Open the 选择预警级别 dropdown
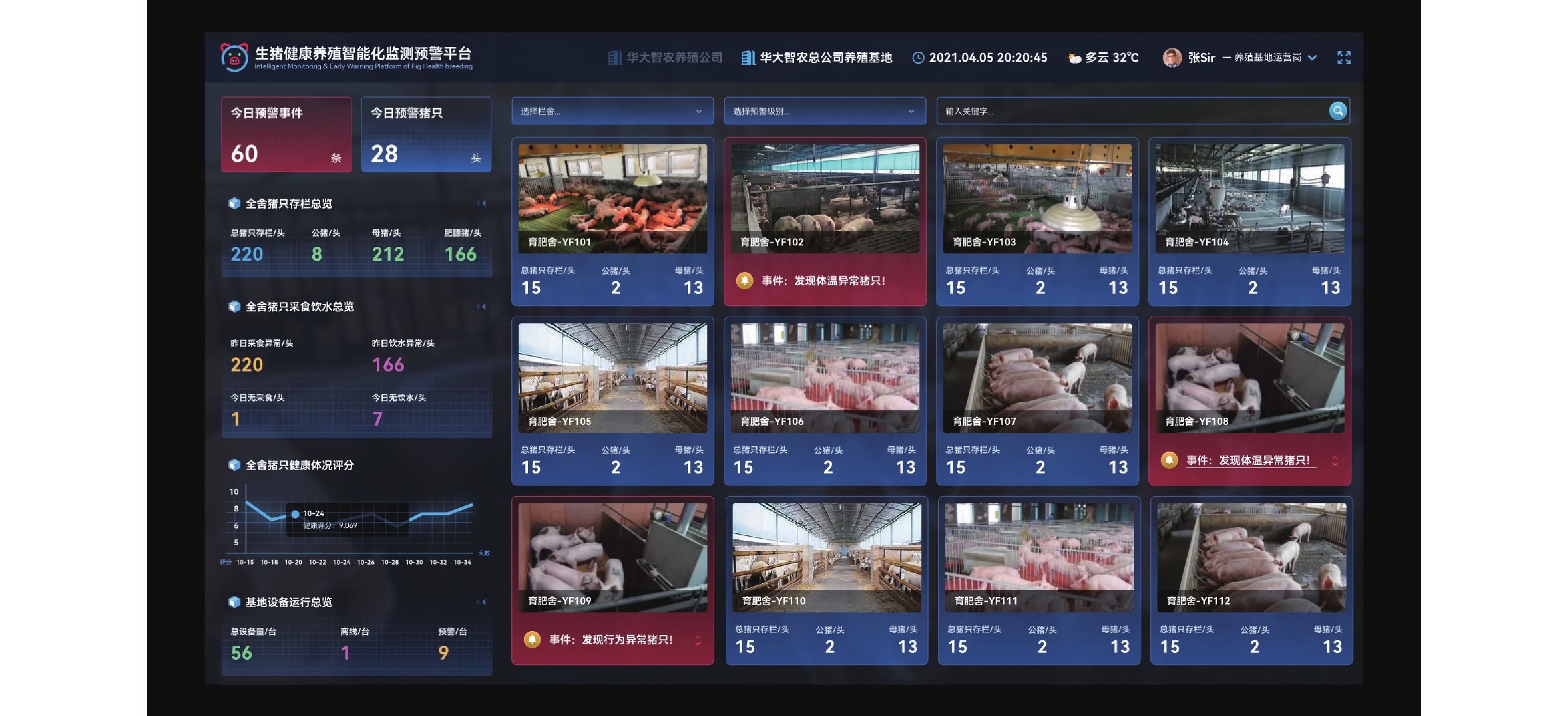 [824, 112]
